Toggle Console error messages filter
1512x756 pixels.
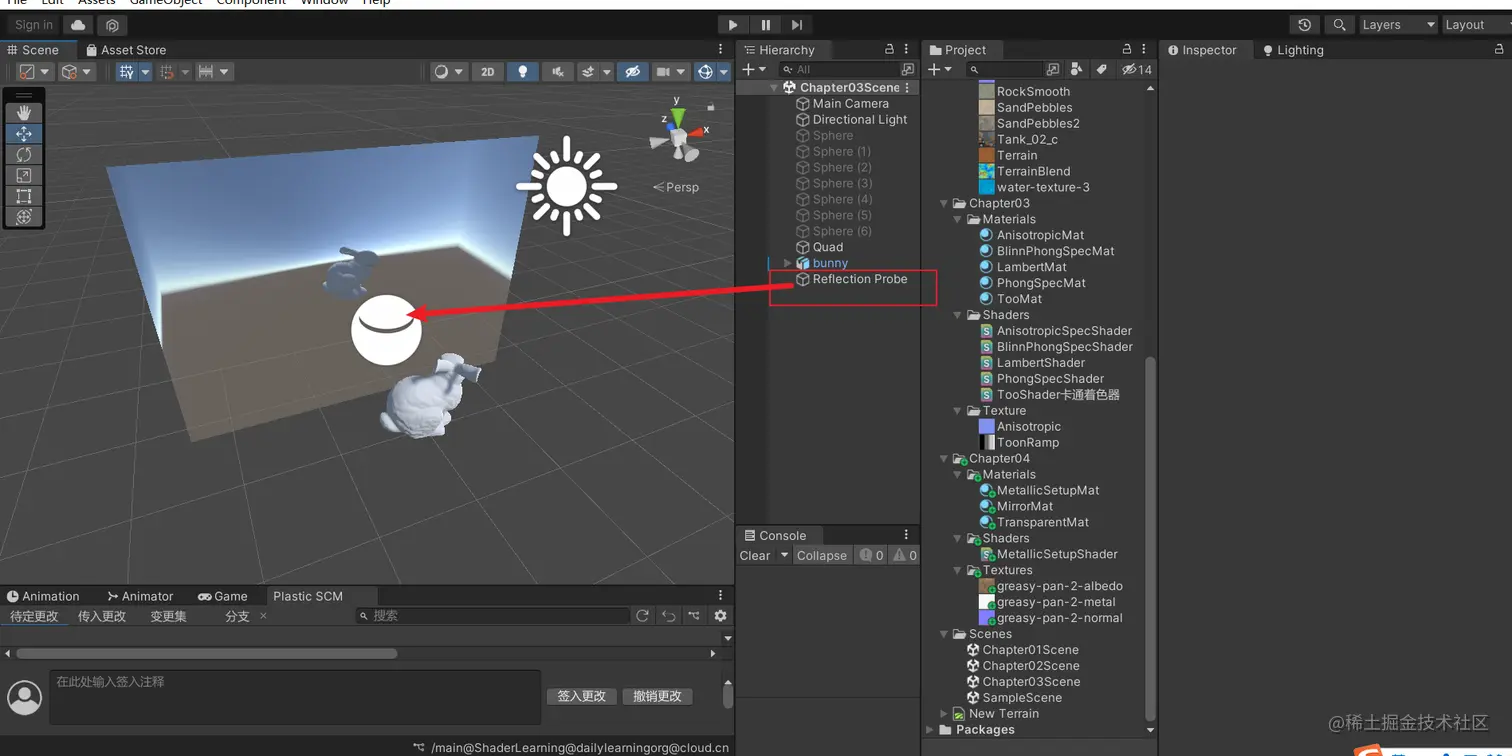click(x=871, y=556)
